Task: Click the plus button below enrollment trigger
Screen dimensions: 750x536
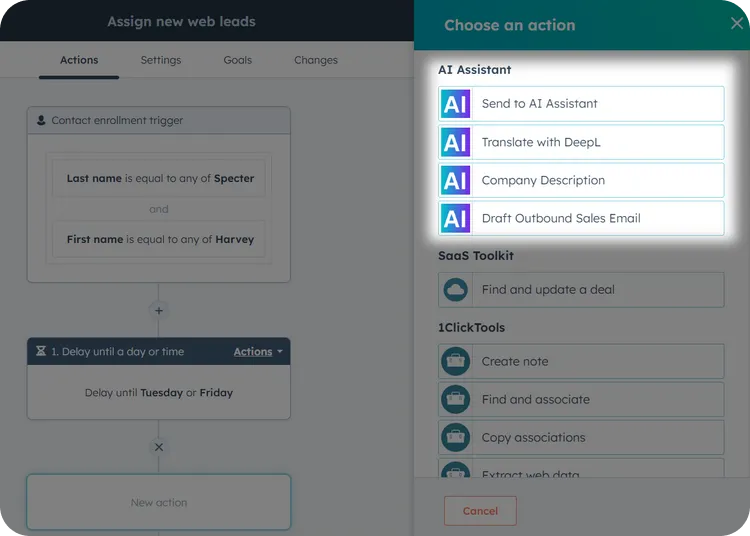Action: (158, 310)
